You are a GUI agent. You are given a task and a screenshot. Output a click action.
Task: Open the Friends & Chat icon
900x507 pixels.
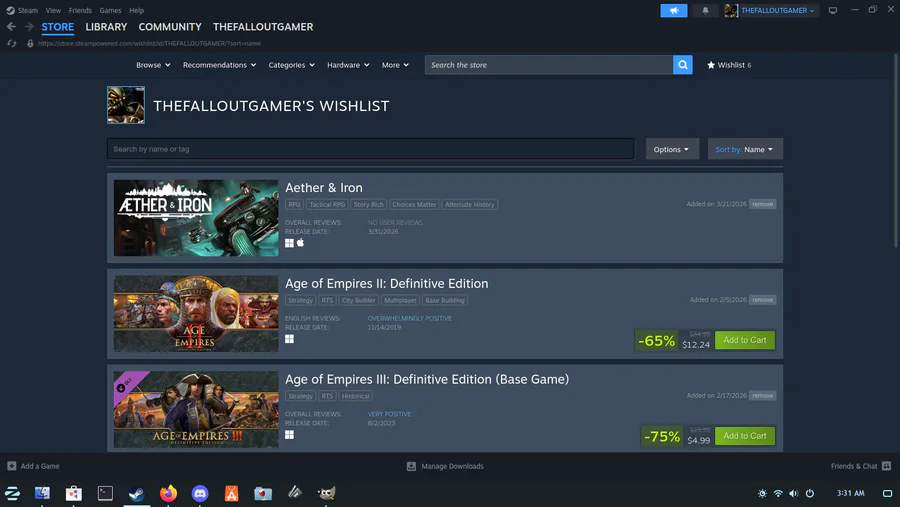[x=886, y=466]
